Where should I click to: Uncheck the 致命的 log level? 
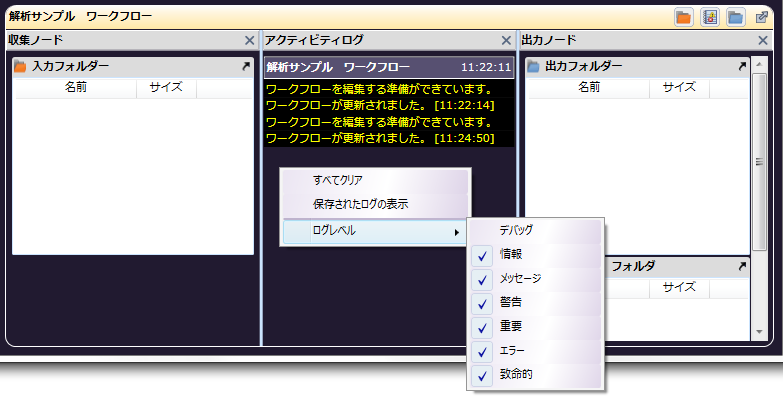pos(536,375)
